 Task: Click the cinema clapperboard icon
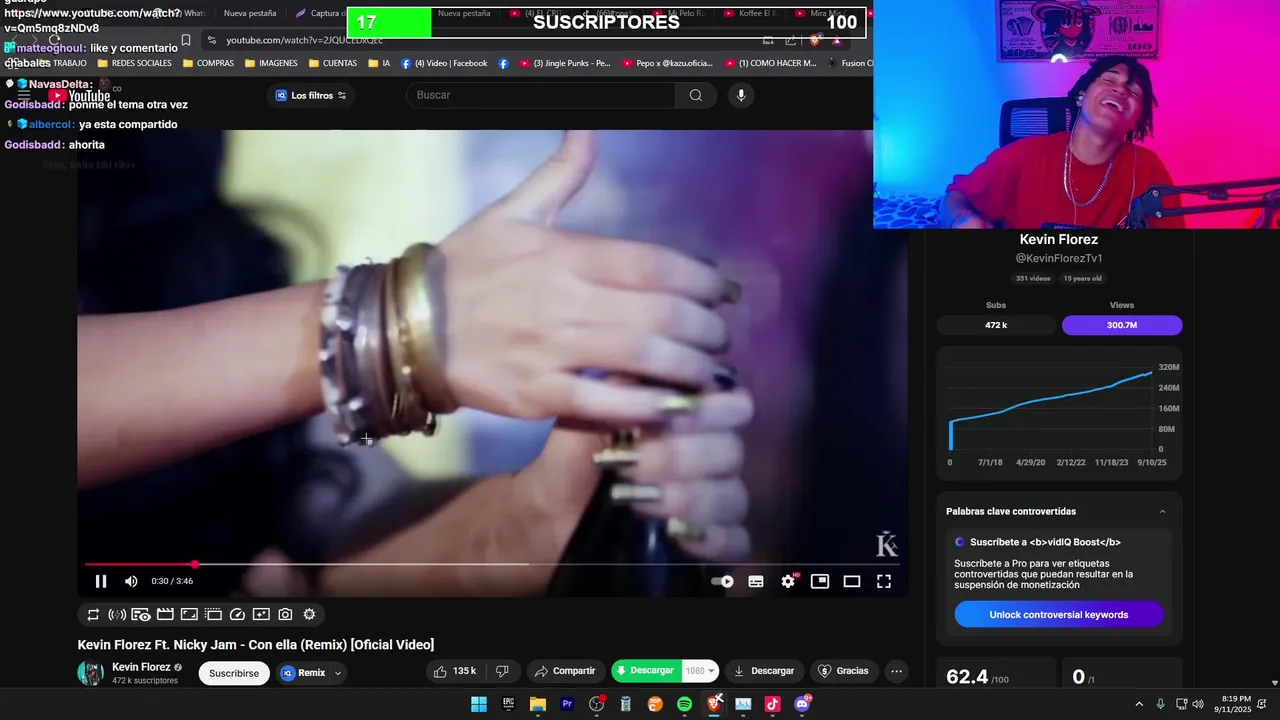[165, 614]
